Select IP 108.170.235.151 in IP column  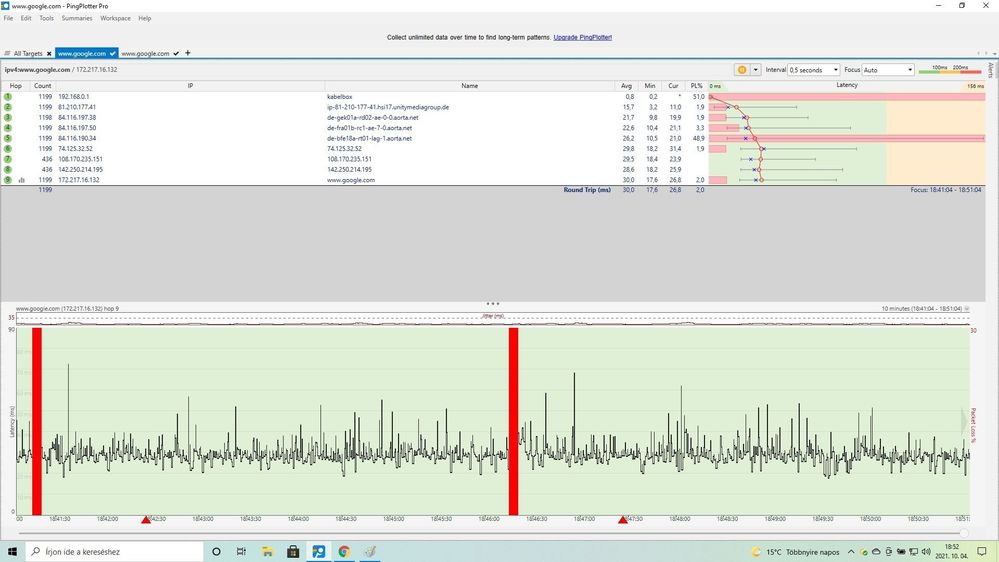[80, 159]
